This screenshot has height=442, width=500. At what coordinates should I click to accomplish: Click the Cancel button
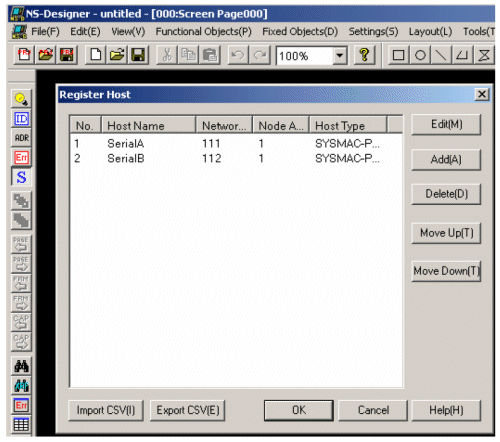click(x=373, y=410)
